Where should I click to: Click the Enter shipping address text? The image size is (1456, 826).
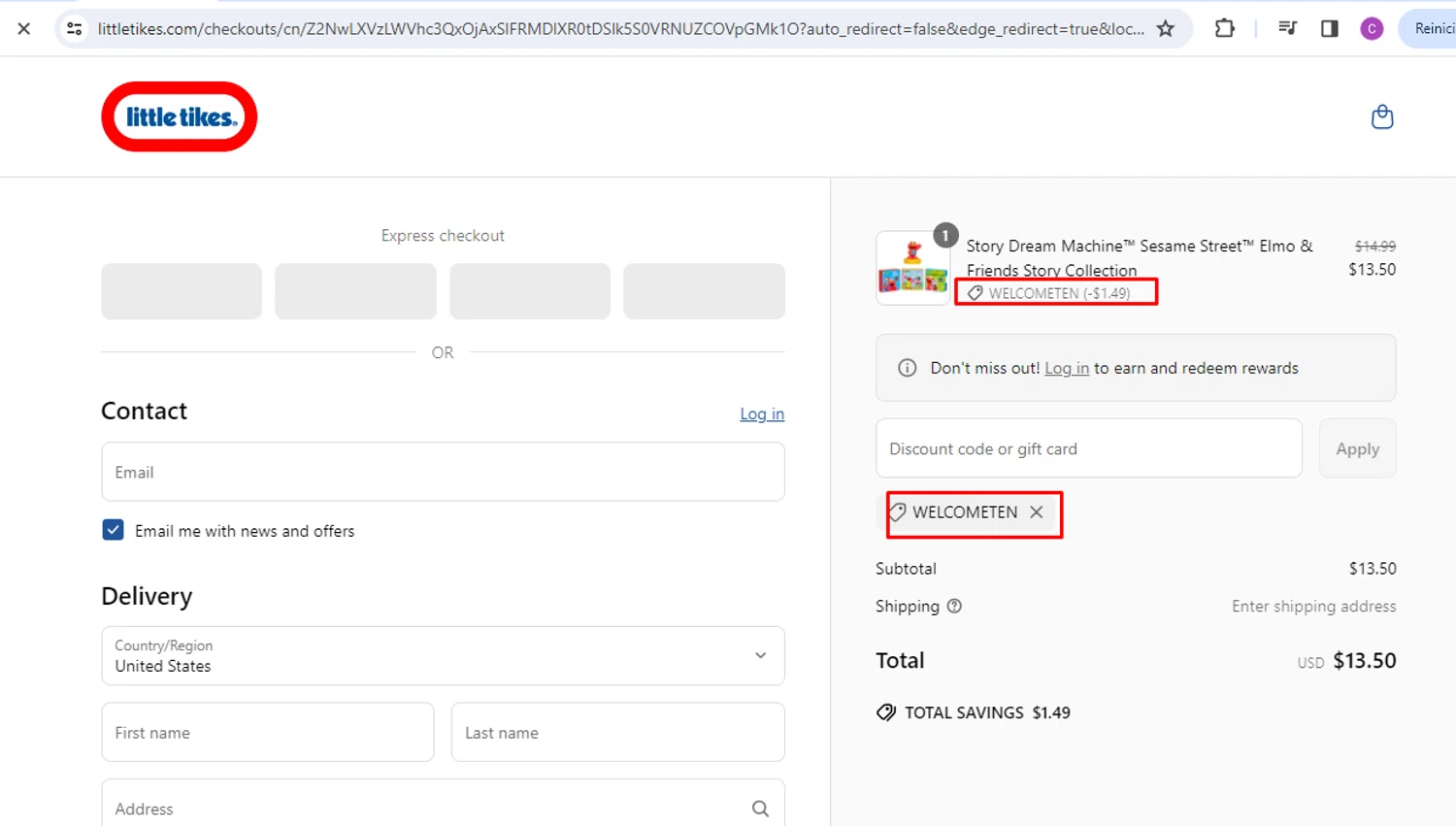coord(1314,606)
